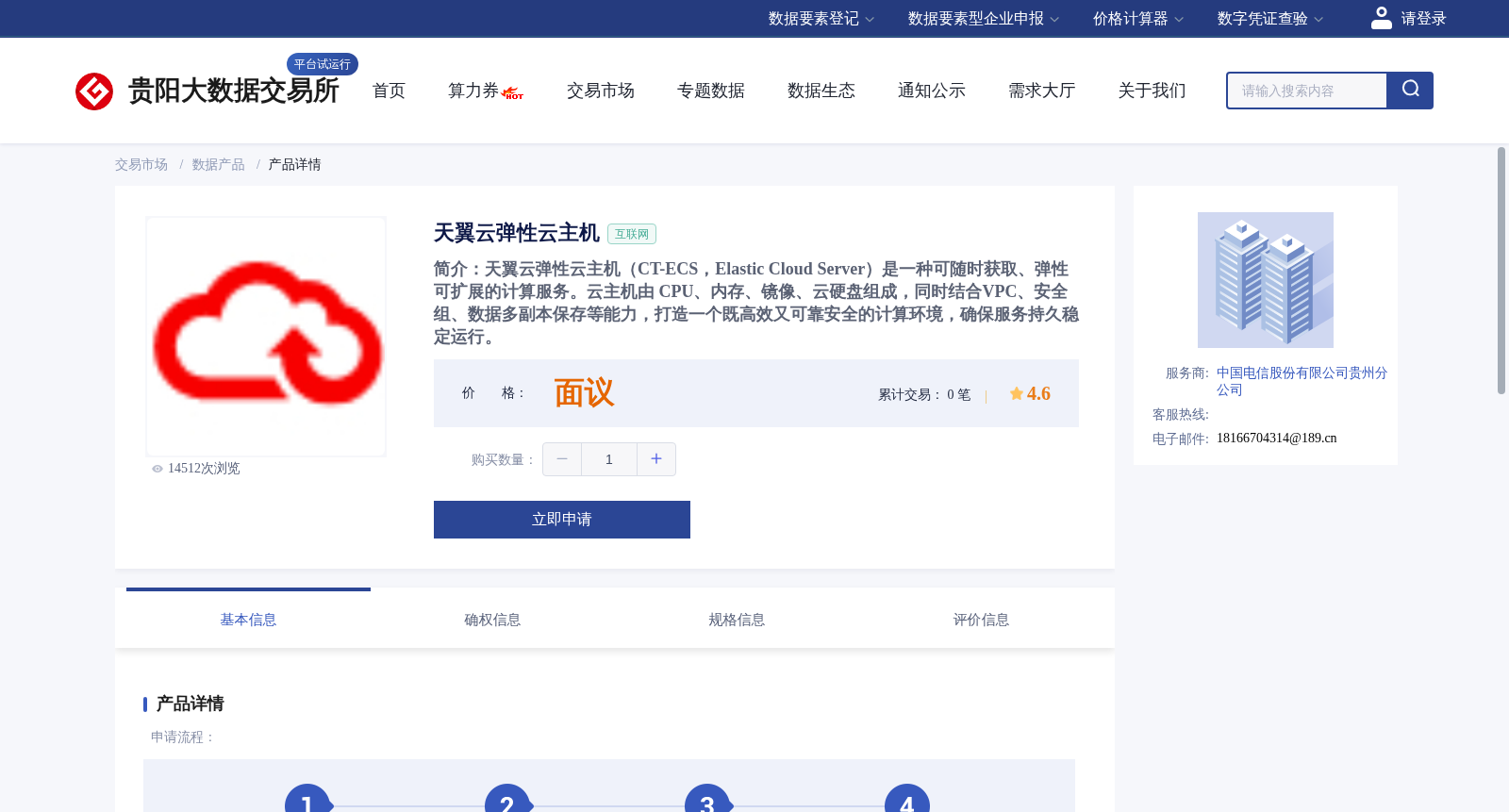This screenshot has height=812, width=1509.
Task: Click the 立即申请 button
Action: (562, 520)
